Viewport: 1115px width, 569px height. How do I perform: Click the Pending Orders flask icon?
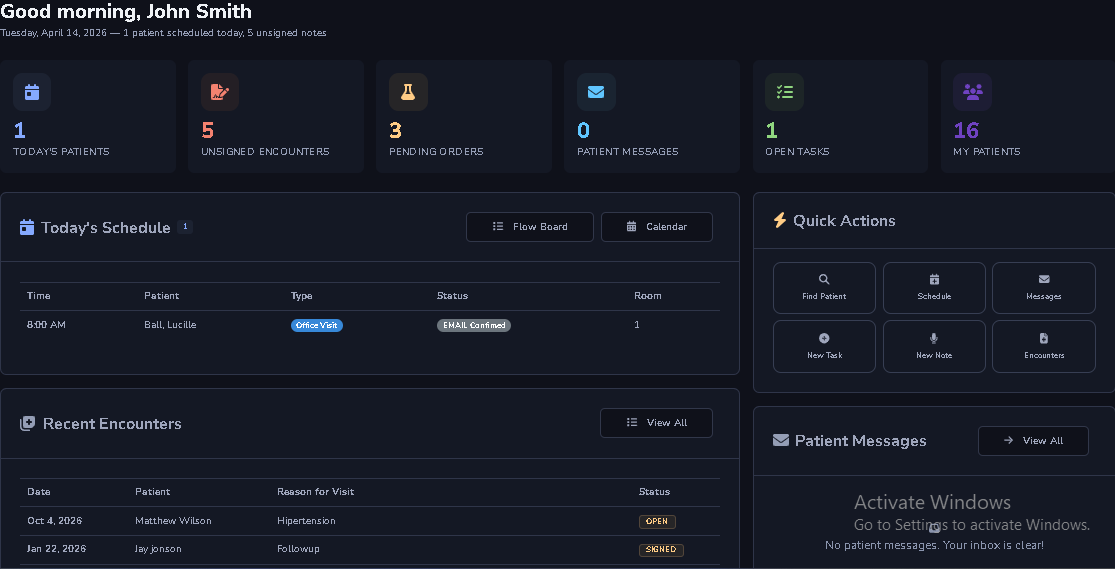click(x=408, y=92)
